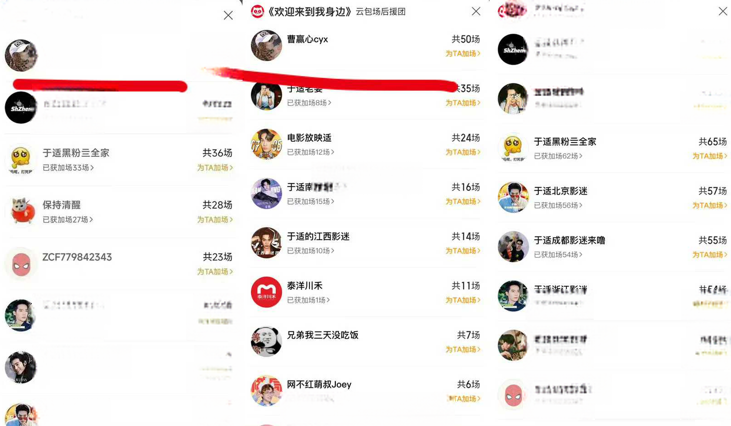Open the Spider-Man avatar of ZCF779842343

[21, 263]
